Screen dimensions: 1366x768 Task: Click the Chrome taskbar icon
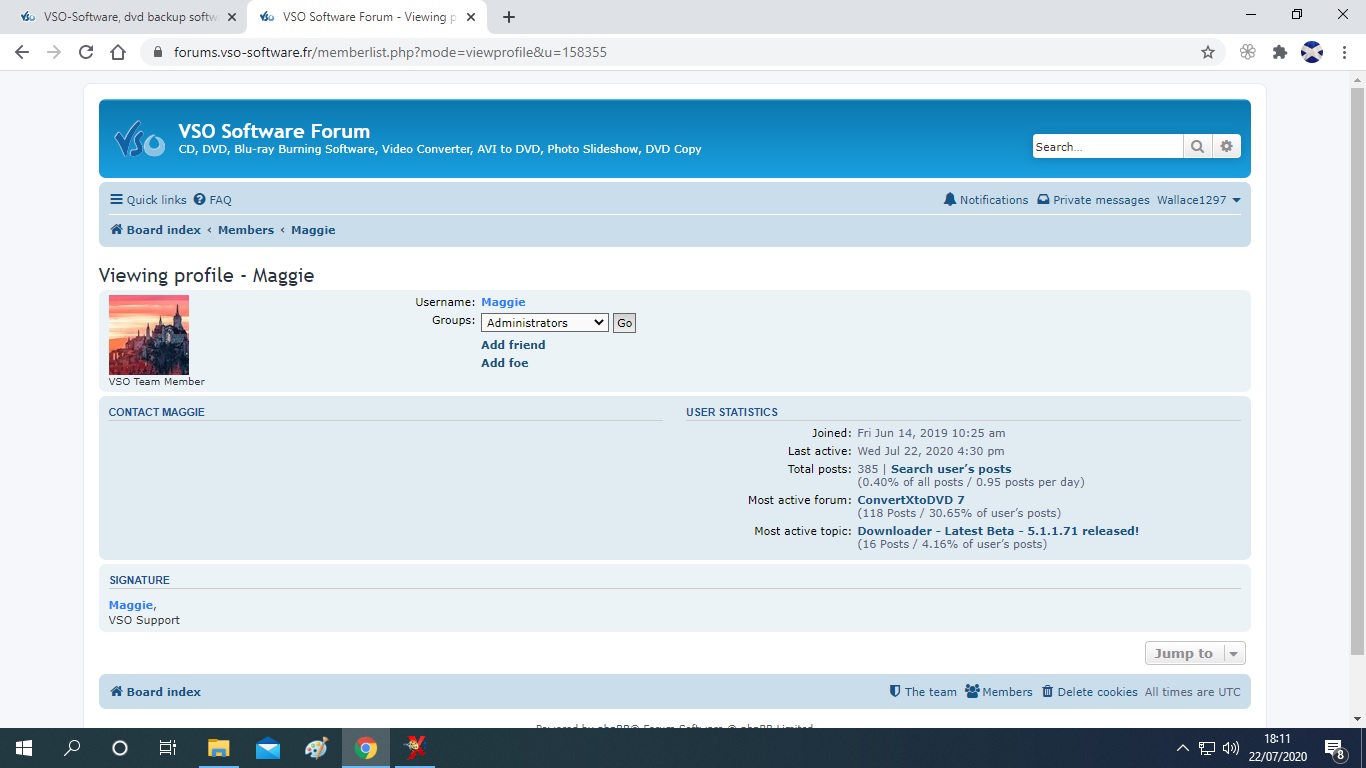point(365,748)
